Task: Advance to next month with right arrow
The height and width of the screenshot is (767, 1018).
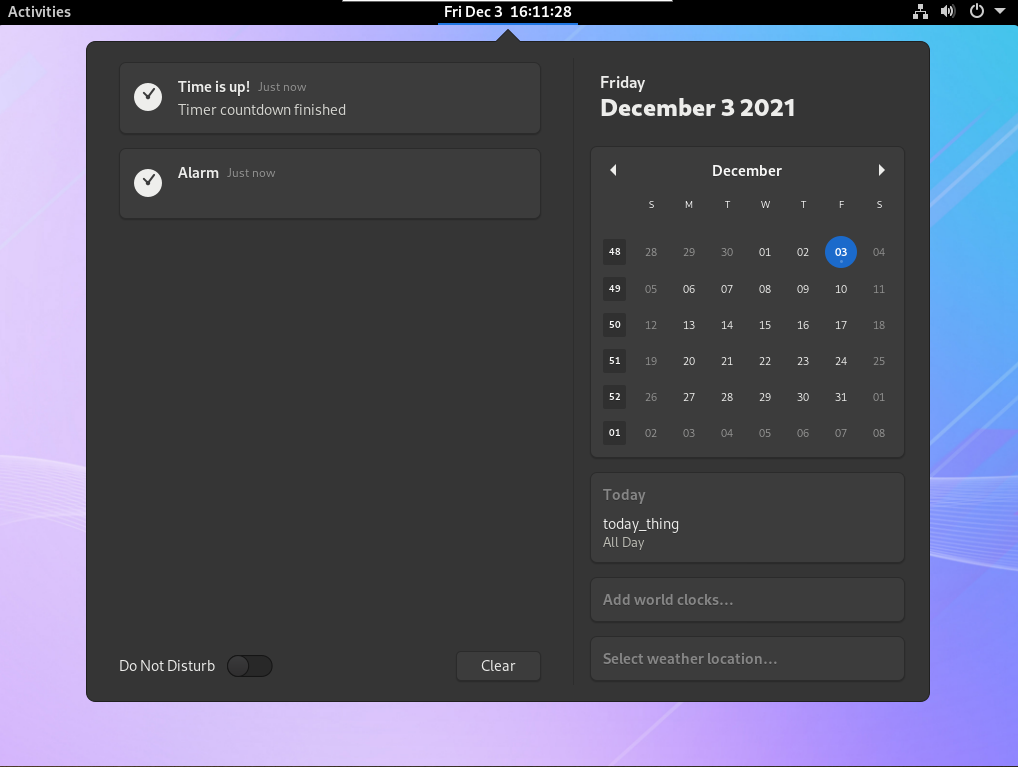Action: [x=881, y=170]
